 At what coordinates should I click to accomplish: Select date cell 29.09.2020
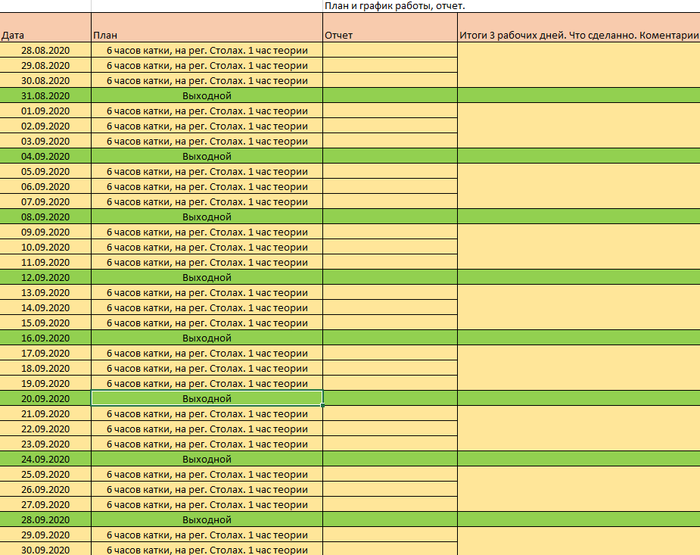pyautogui.click(x=46, y=535)
